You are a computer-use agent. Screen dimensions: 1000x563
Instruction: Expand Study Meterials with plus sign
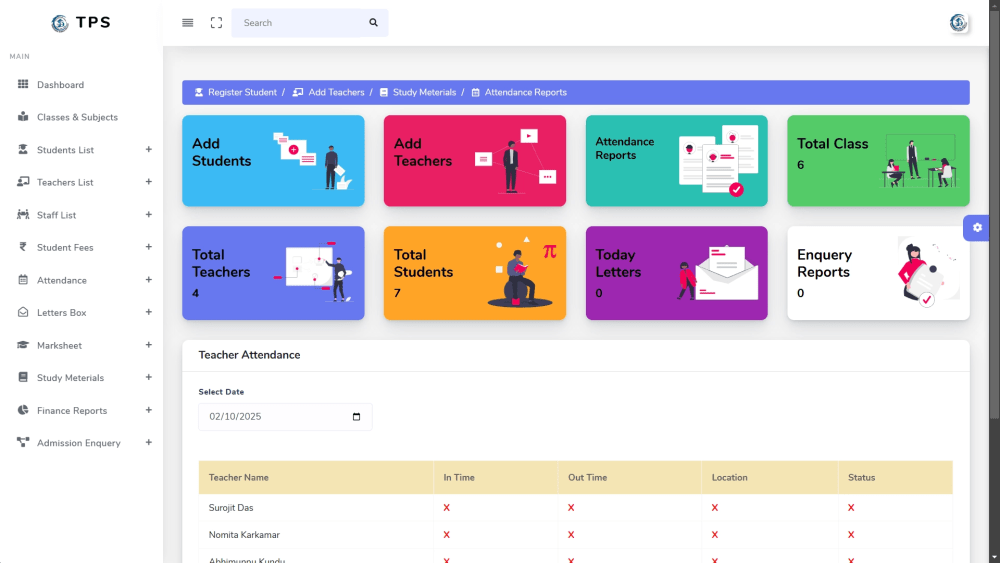pos(149,377)
